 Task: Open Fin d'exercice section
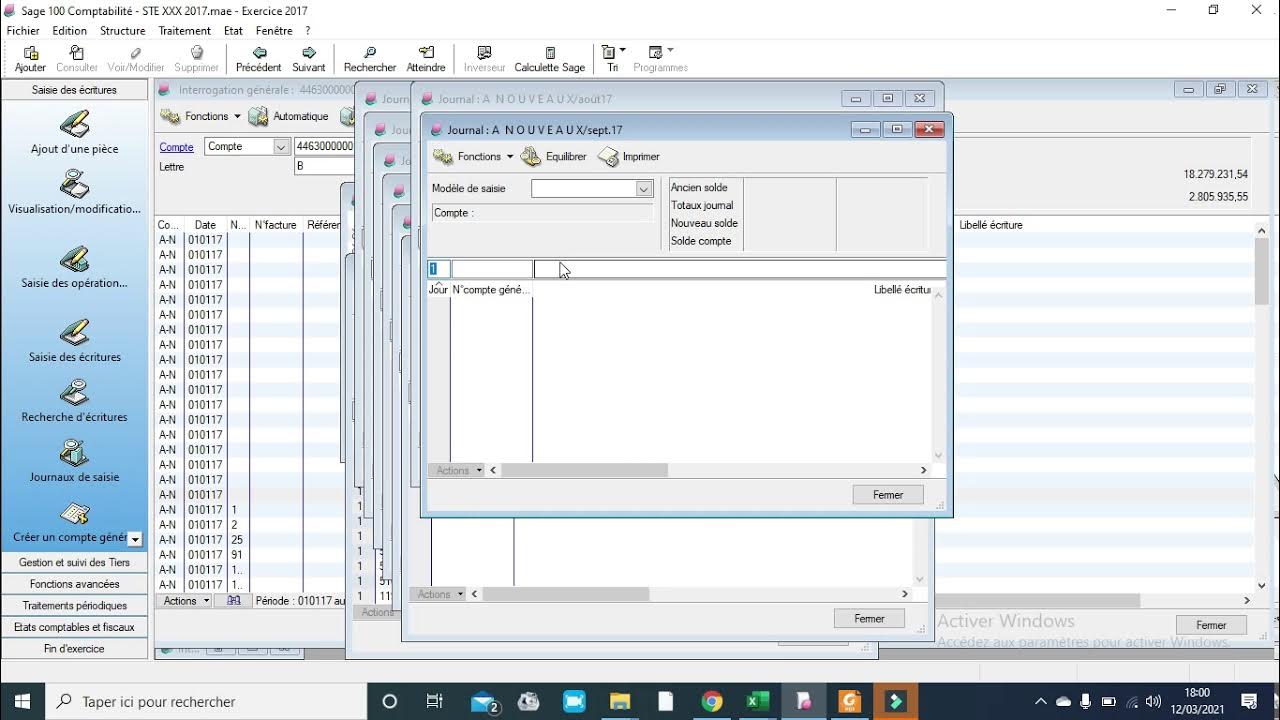point(75,649)
